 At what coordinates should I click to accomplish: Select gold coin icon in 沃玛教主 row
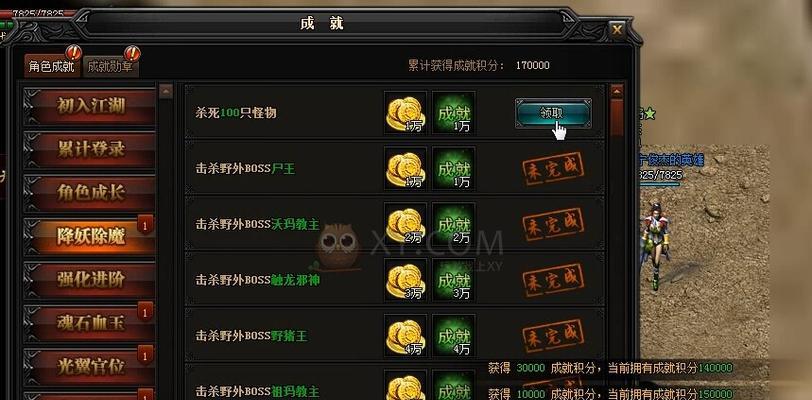tap(405, 224)
